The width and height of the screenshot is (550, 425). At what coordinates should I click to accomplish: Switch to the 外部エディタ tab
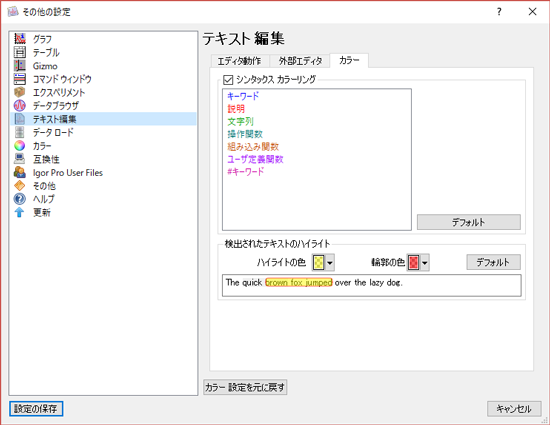point(300,61)
